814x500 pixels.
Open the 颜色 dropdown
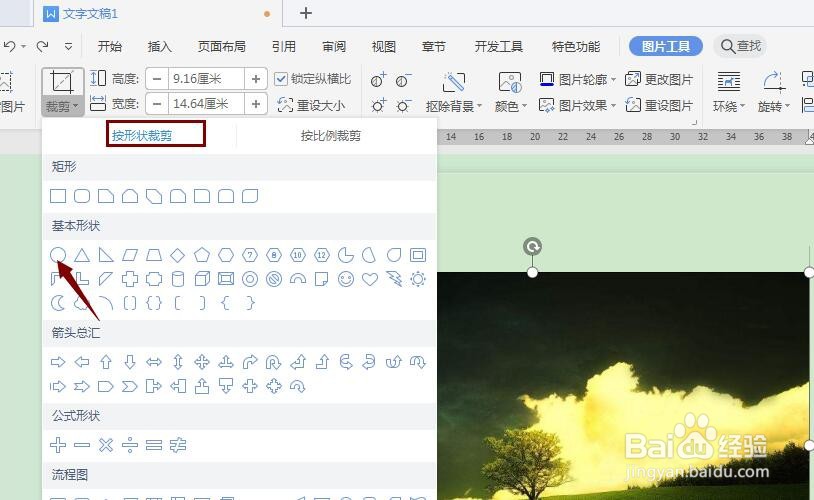point(511,106)
